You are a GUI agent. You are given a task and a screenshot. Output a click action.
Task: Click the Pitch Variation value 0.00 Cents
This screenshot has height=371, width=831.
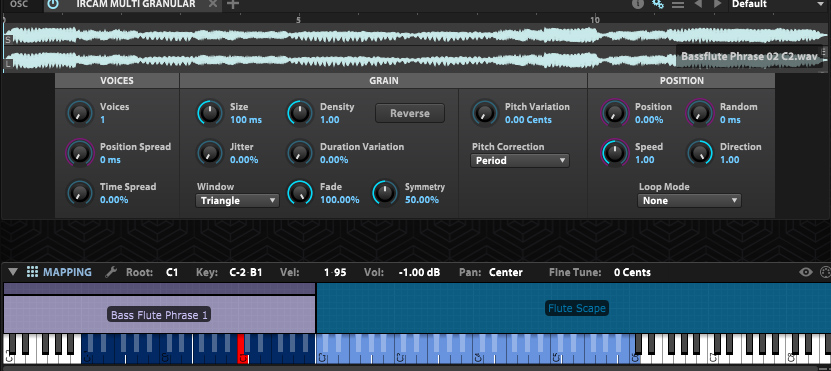point(528,120)
